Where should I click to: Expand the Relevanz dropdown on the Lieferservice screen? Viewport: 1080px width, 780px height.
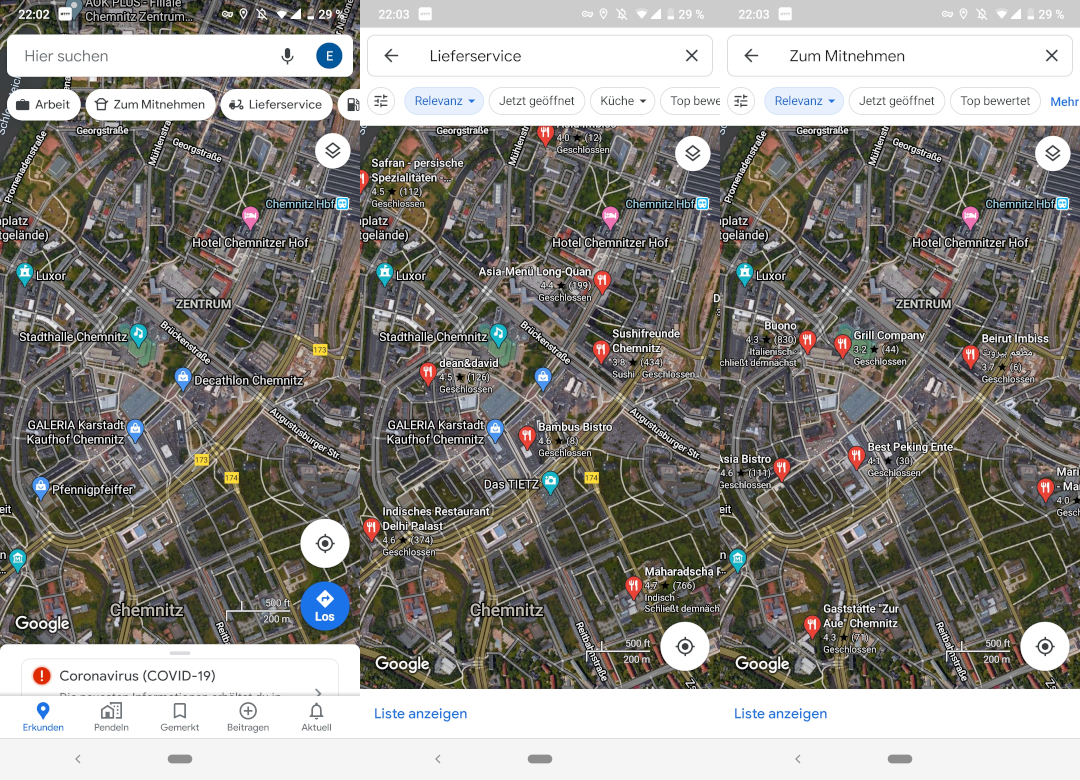[x=444, y=101]
